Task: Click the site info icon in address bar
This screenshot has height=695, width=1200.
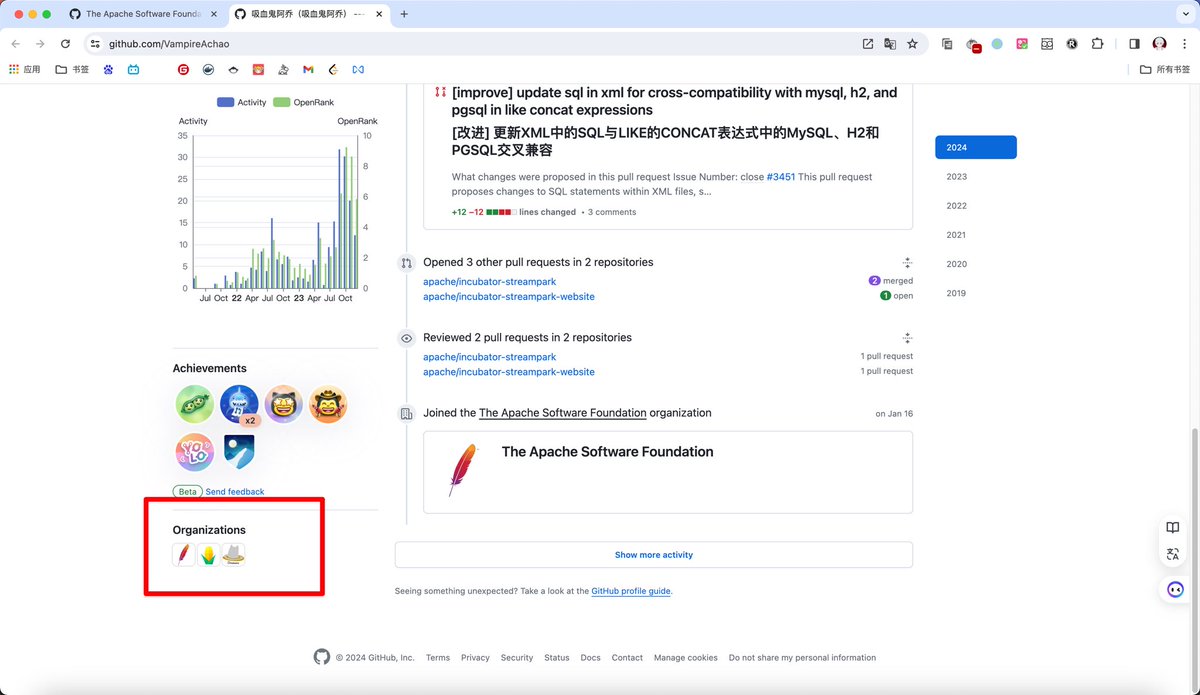Action: [95, 44]
